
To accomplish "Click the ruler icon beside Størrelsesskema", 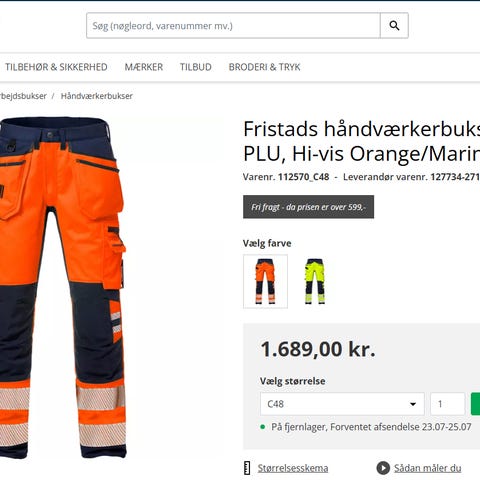I will (x=247, y=468).
